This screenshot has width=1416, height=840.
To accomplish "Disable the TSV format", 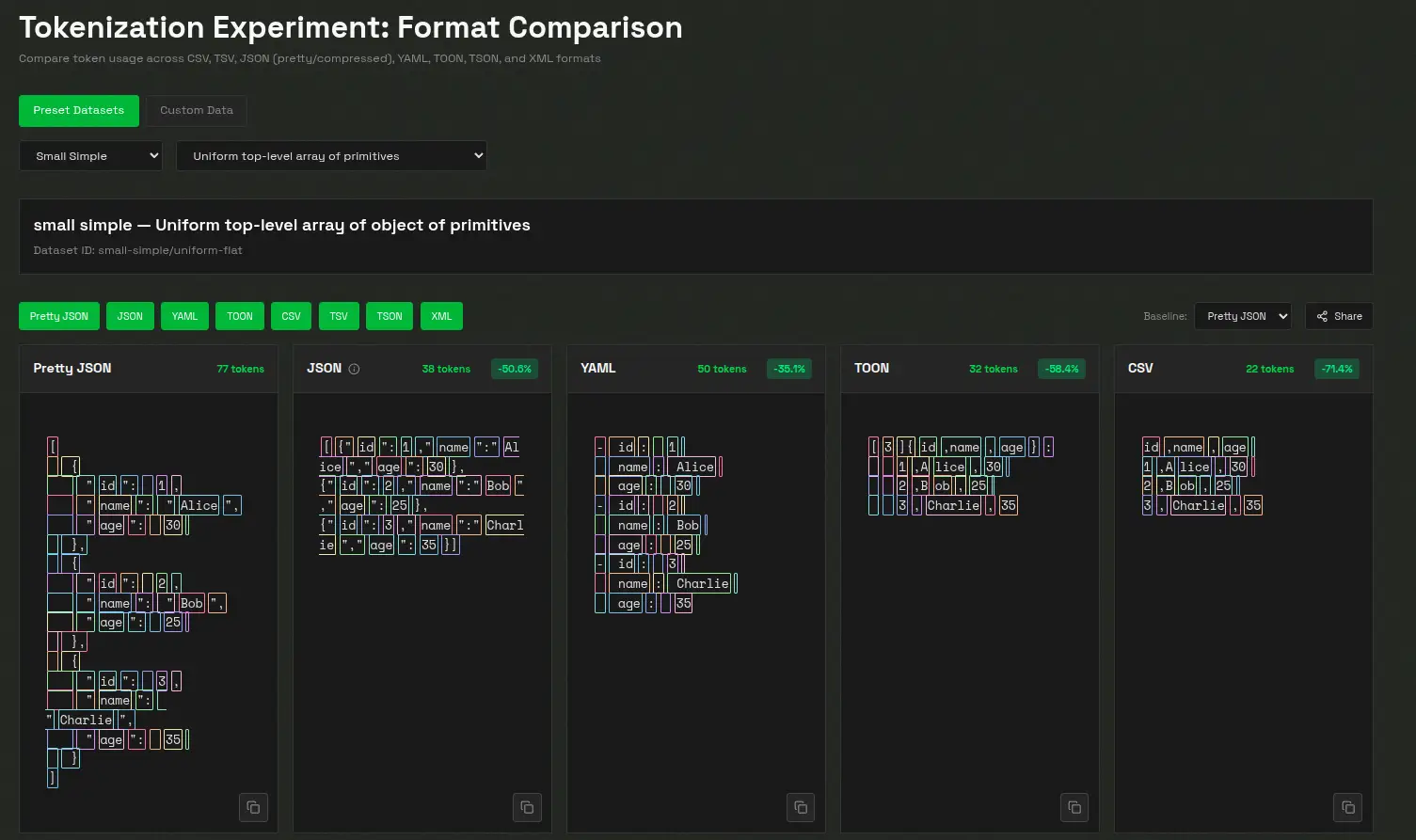I will (x=338, y=316).
